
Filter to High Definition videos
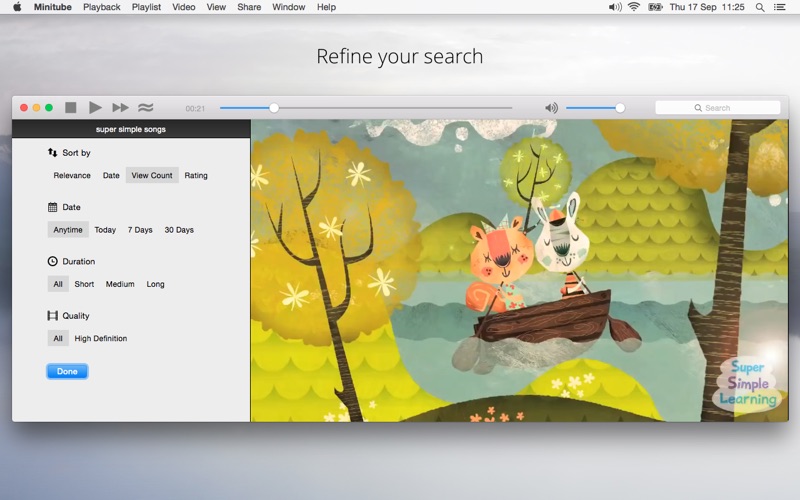tap(101, 338)
